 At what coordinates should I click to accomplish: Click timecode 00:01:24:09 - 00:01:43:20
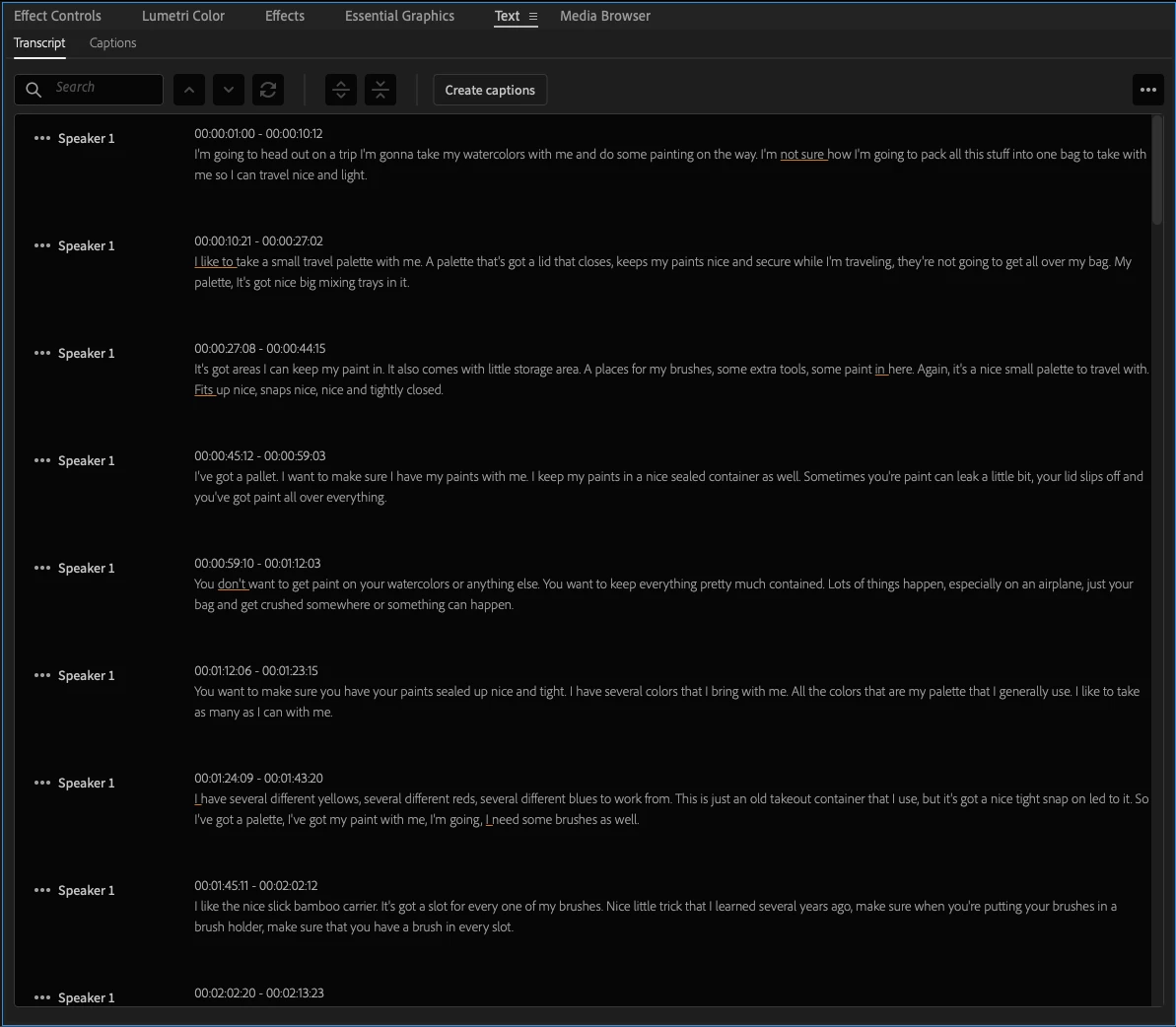[258, 778]
